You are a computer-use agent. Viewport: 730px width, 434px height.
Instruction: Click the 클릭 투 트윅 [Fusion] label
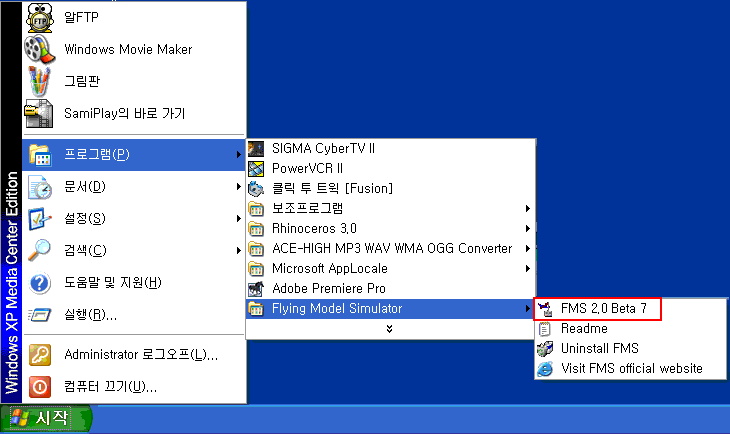(x=332, y=189)
